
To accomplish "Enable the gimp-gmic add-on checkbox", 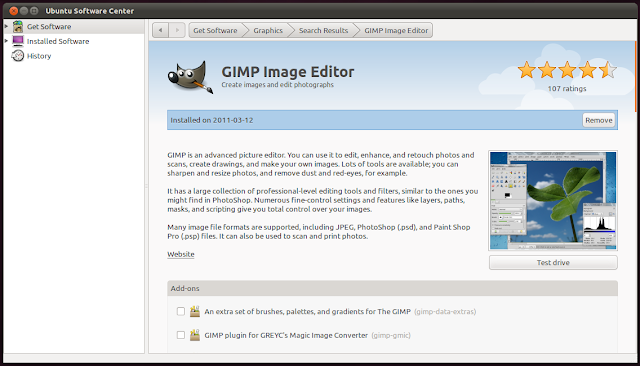I will [x=181, y=335].
